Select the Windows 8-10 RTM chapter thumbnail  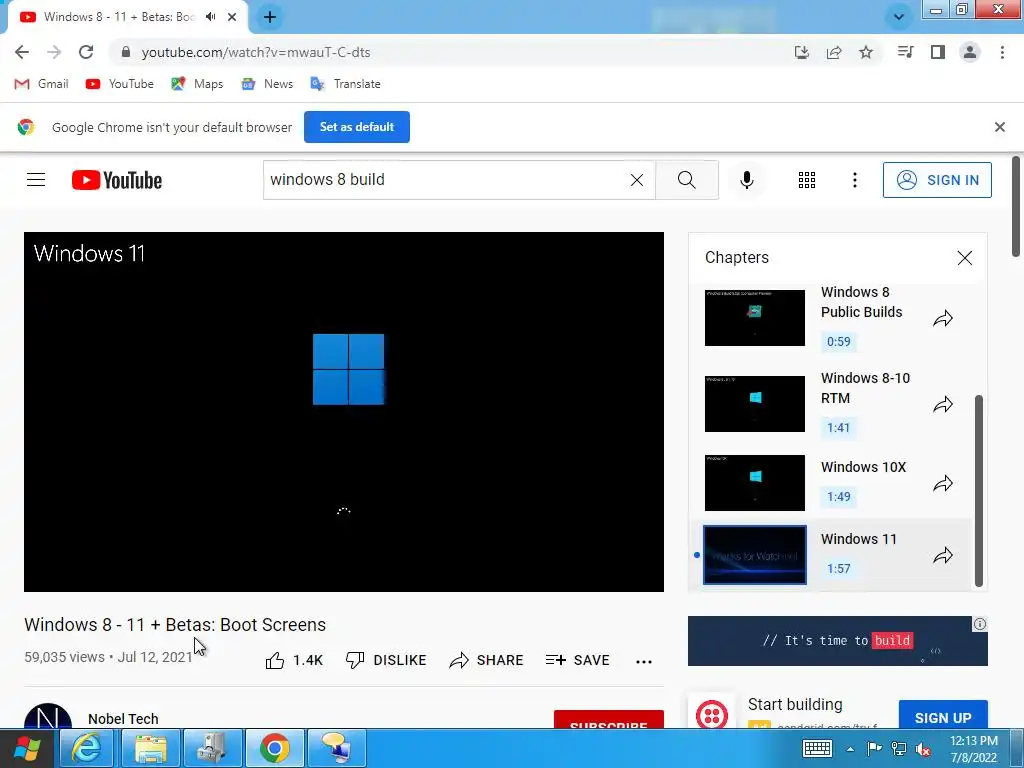tap(754, 404)
